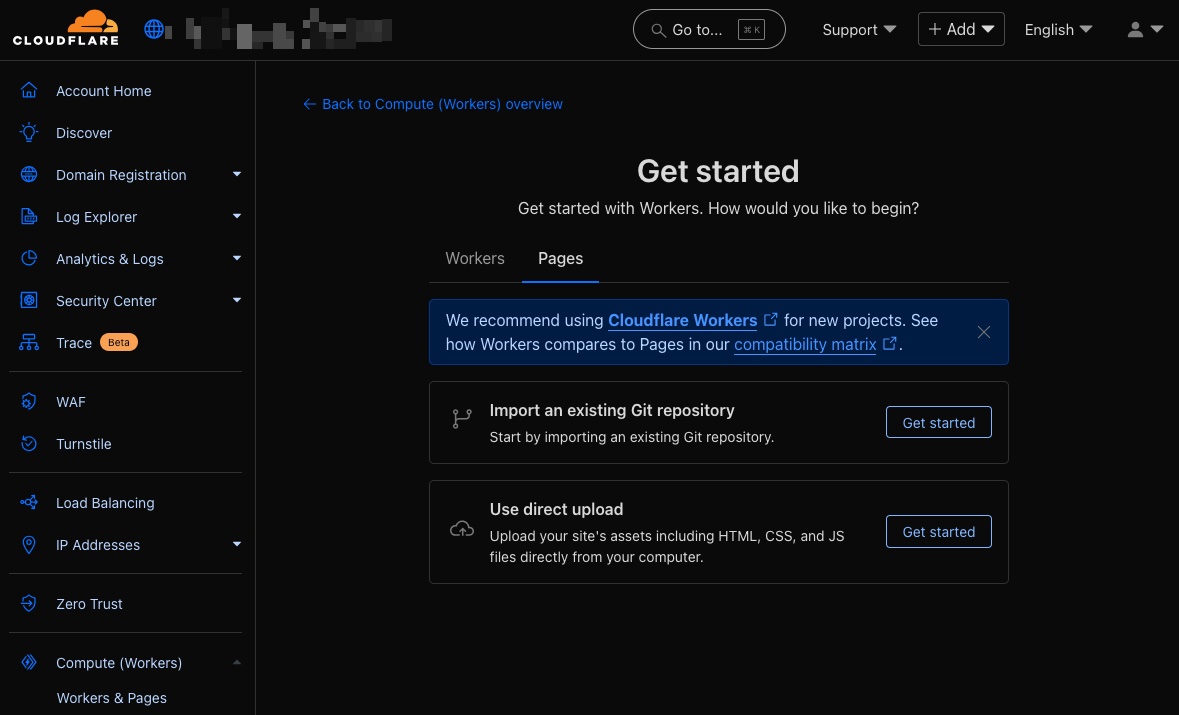
Task: Click the Load Balancing icon
Action: tap(29, 502)
